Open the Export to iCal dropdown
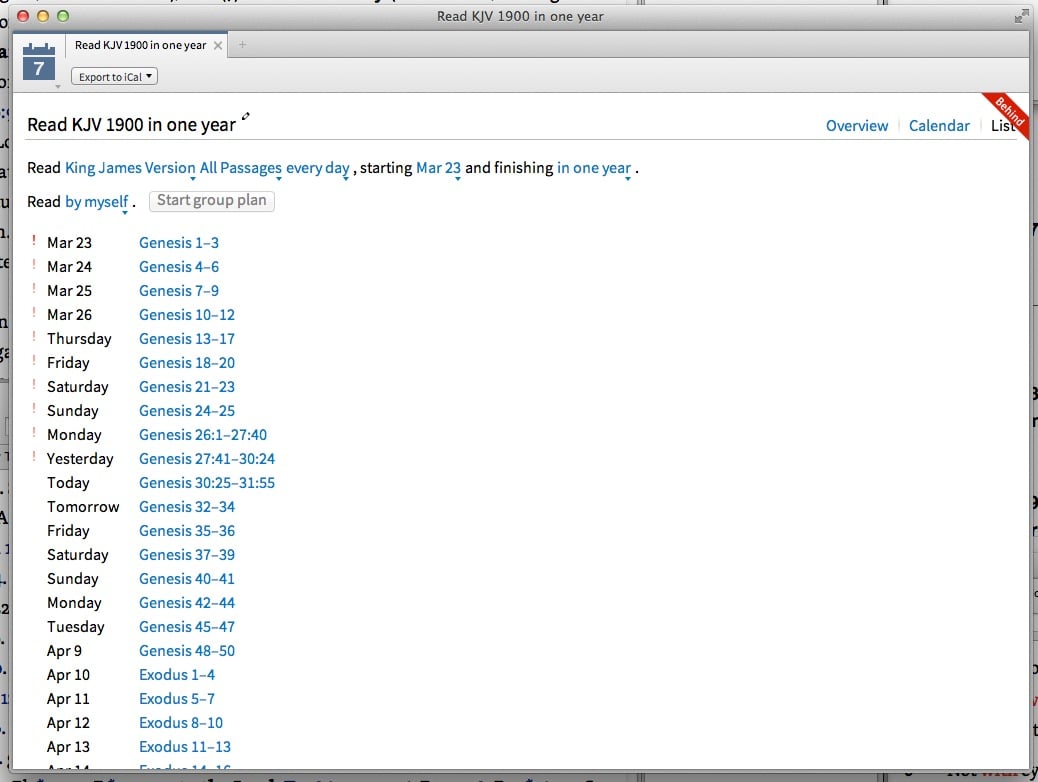The width and height of the screenshot is (1038, 782). click(115, 77)
